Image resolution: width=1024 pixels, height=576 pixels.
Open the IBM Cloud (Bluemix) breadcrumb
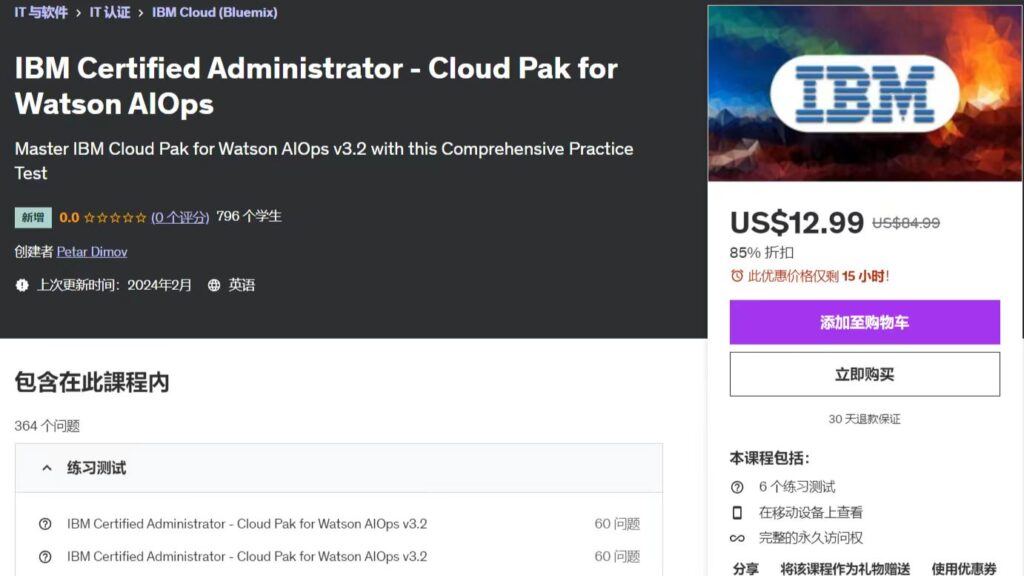(214, 13)
